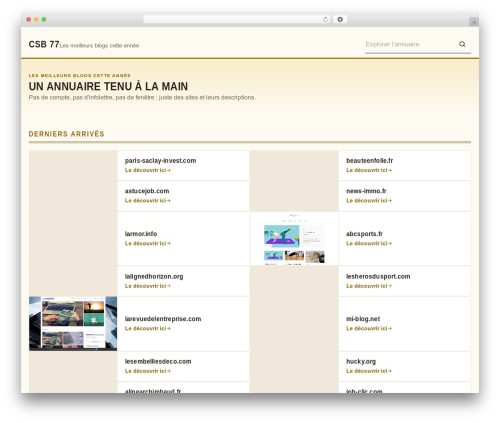Click Le découvrir ici under hucky.org
Image resolution: width=500 pixels, height=423 pixels.
point(369,371)
